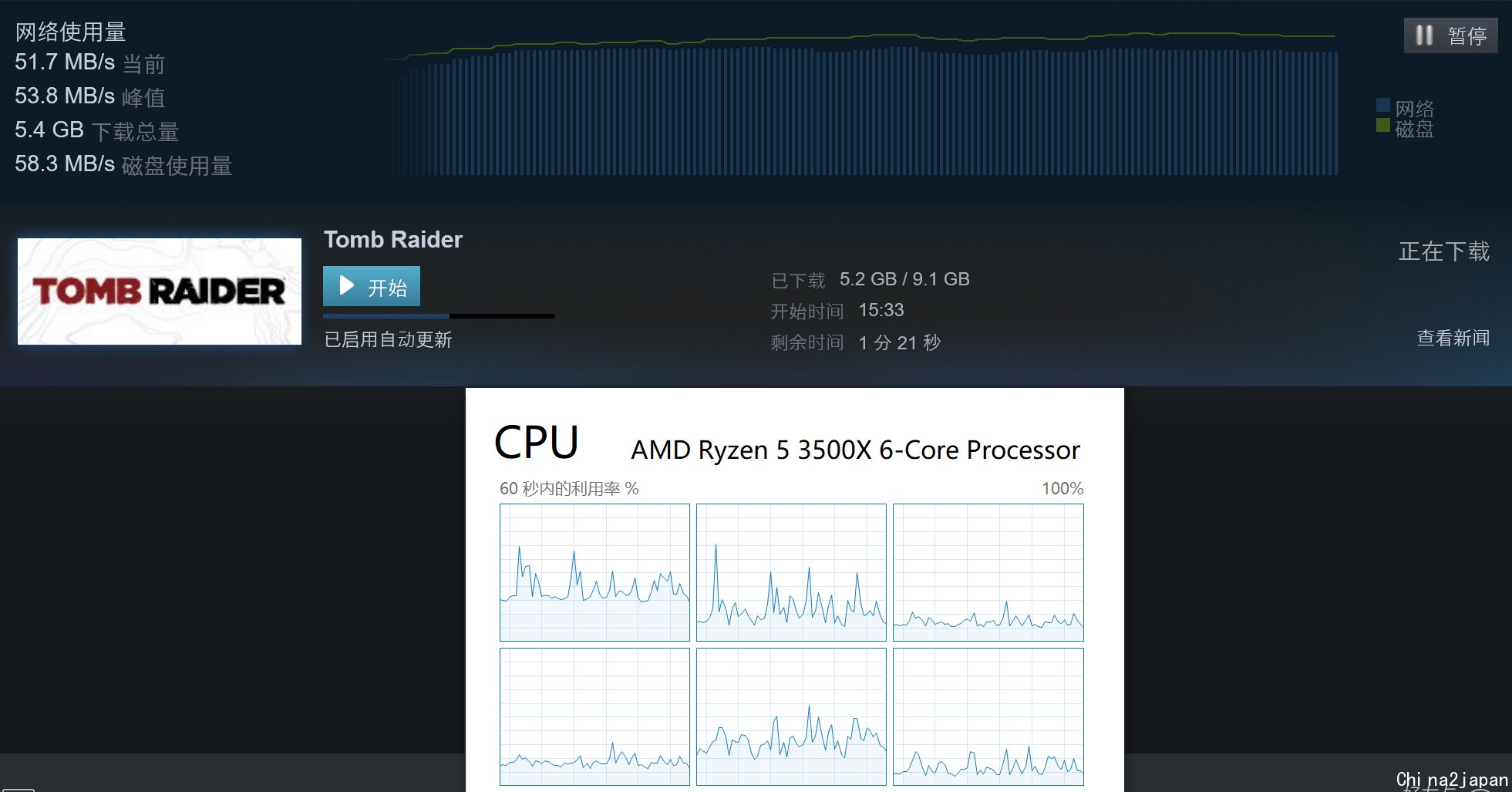Pause the download with the 暂停 button
Image resolution: width=1512 pixels, height=792 pixels.
[x=1450, y=35]
